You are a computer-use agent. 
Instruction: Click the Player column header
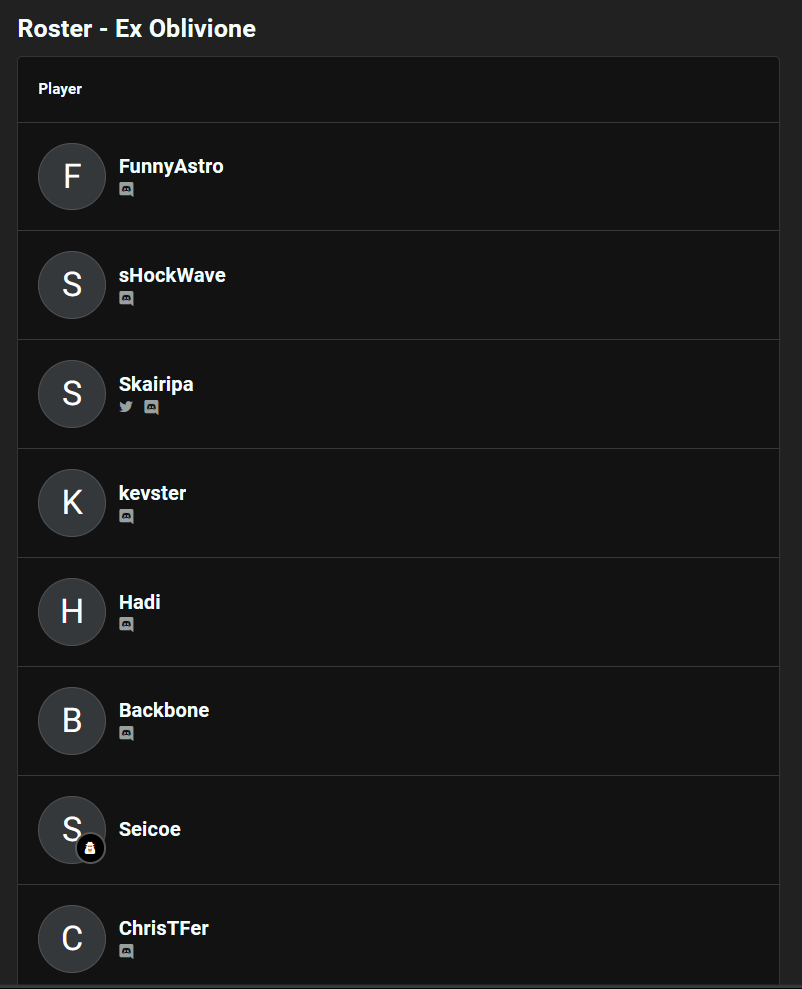(x=60, y=89)
